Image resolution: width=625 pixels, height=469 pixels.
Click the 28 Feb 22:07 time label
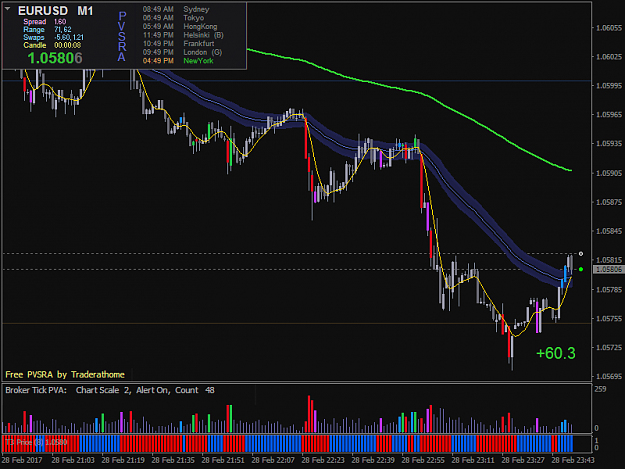click(273, 460)
